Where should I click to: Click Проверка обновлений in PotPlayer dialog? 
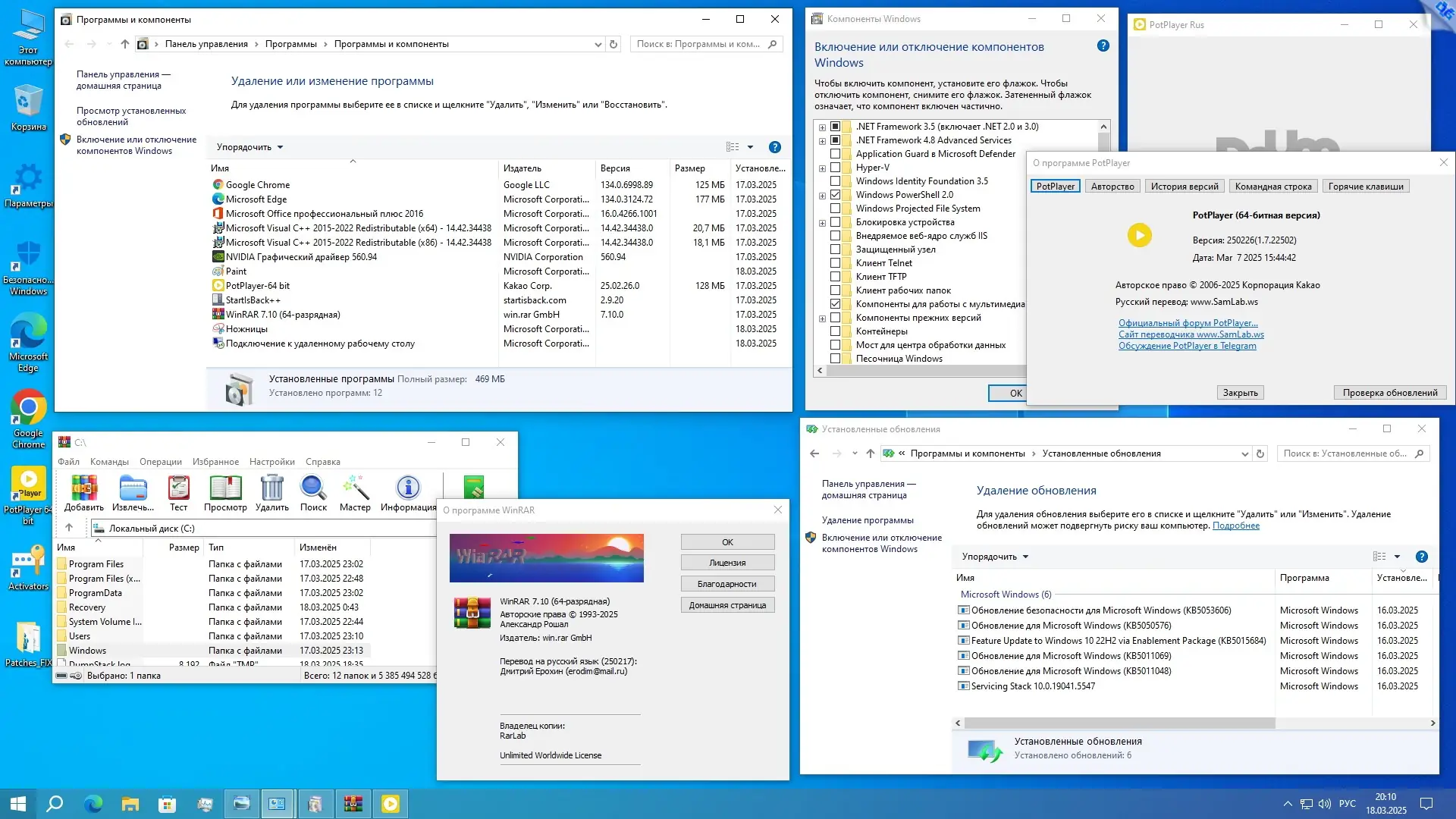pyautogui.click(x=1389, y=392)
